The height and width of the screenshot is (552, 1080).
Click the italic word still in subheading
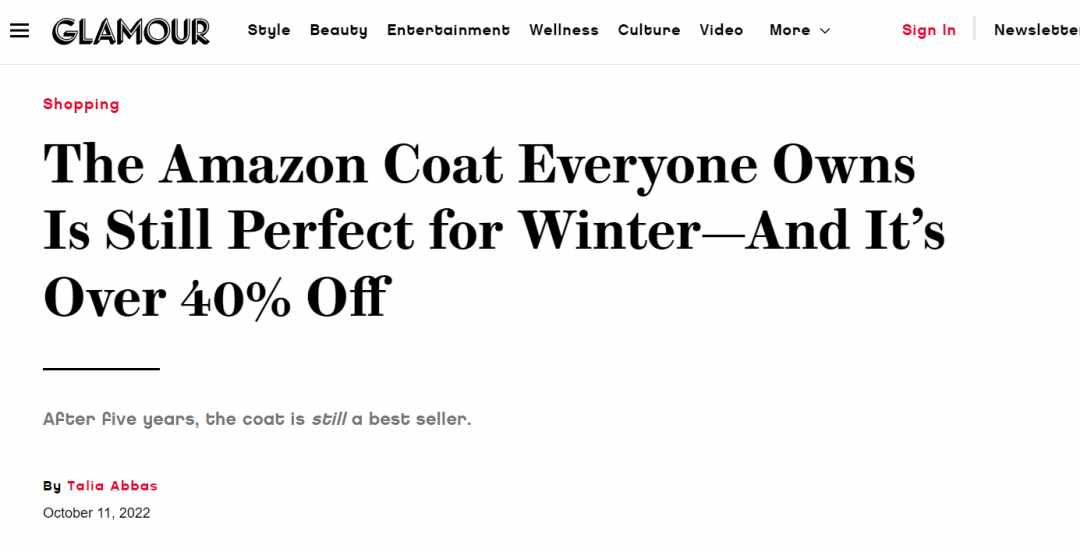[329, 419]
